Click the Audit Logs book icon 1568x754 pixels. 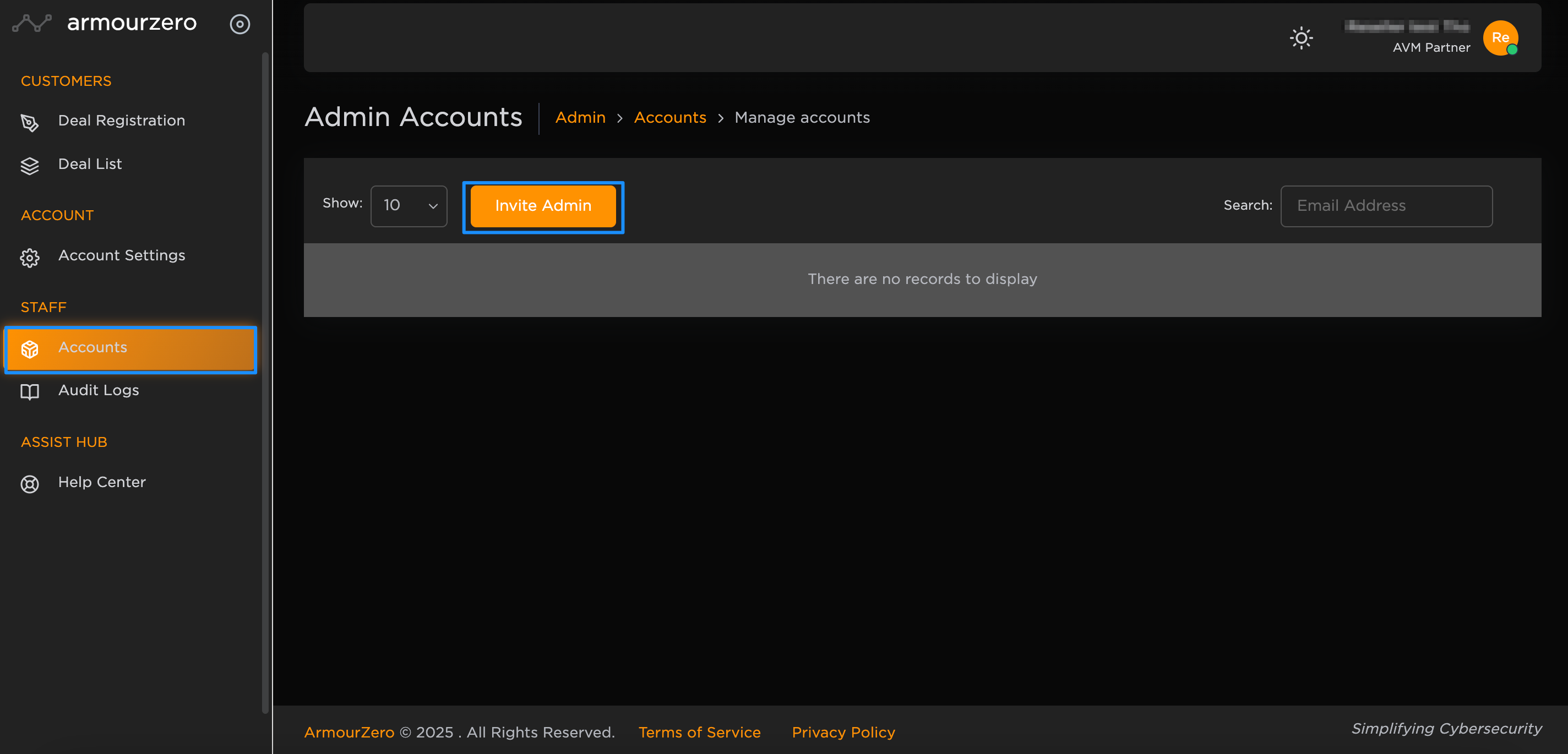click(x=30, y=391)
